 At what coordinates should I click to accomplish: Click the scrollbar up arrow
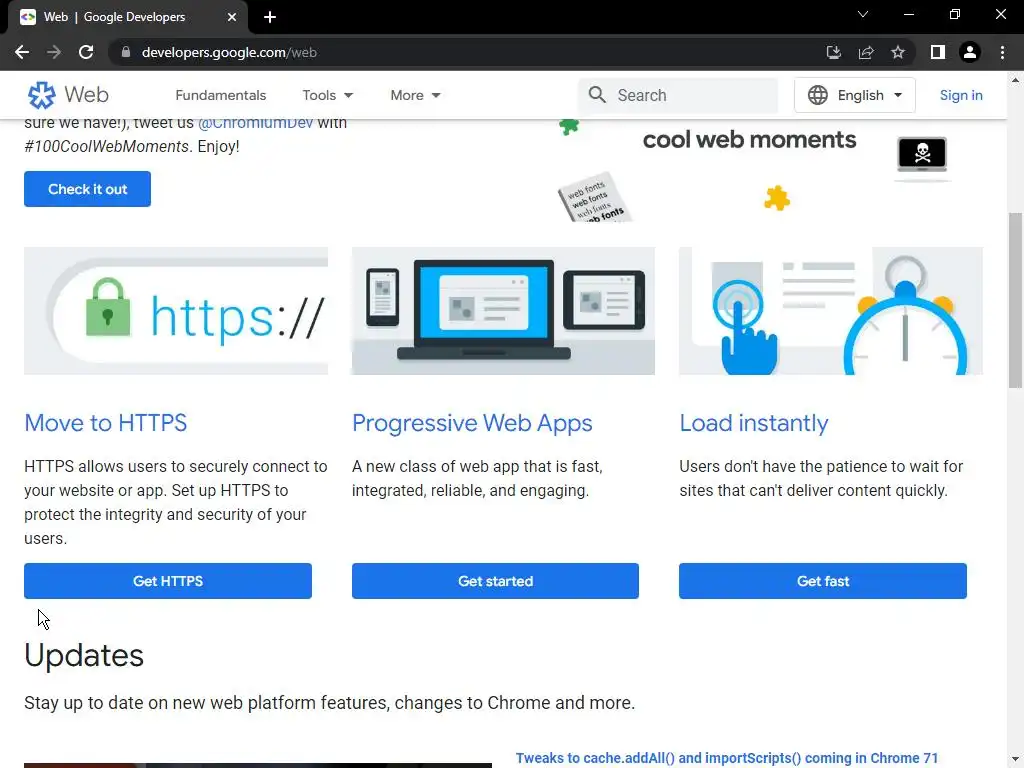(1015, 80)
